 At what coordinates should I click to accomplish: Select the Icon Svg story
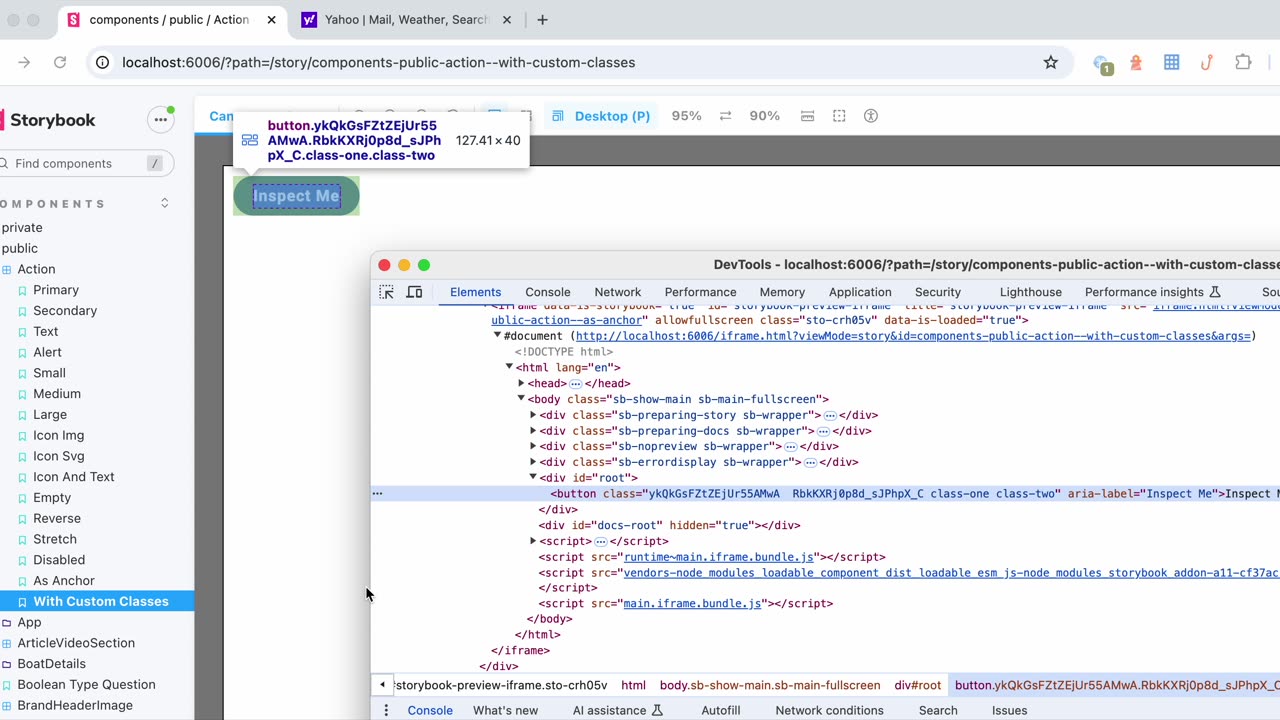pos(59,456)
